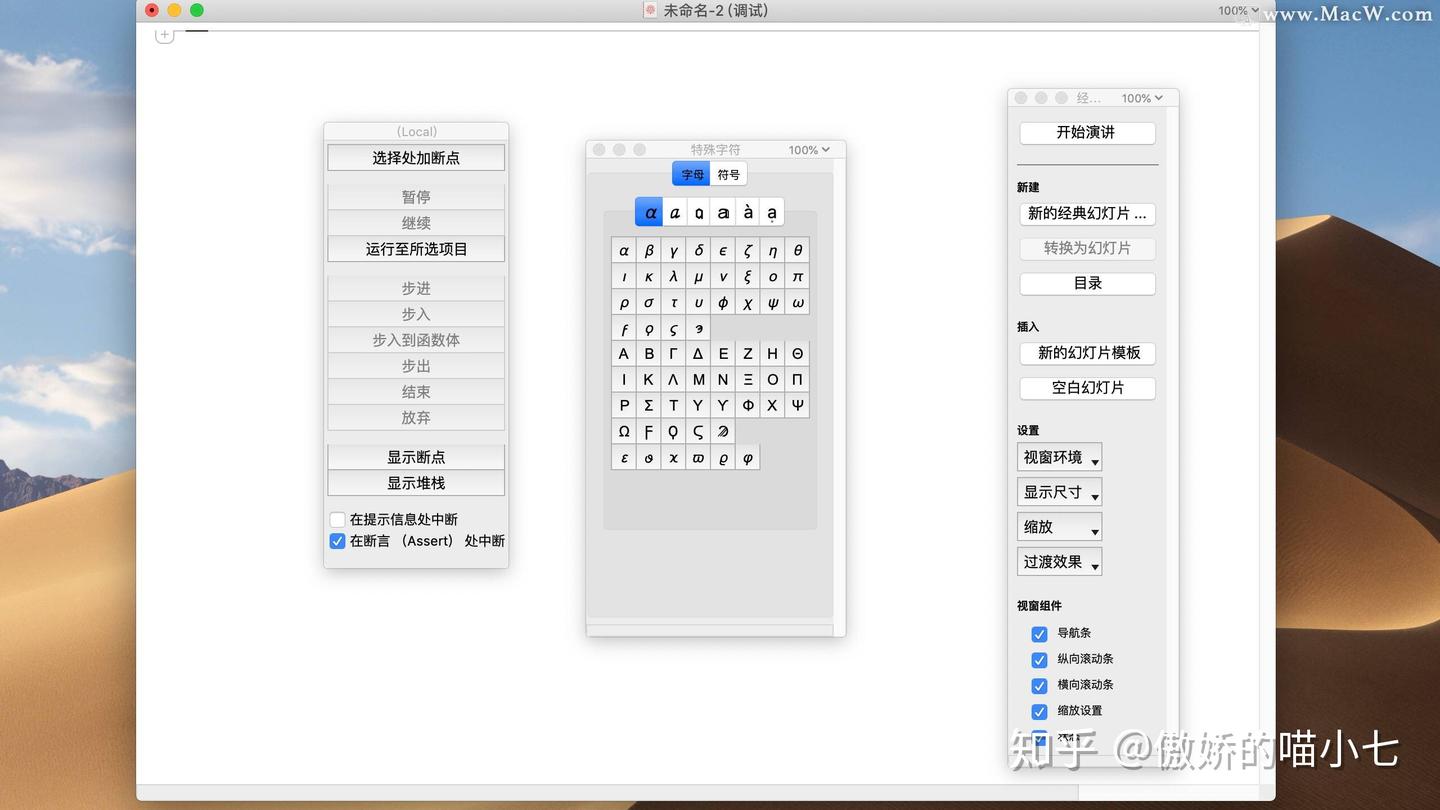Screen dimensions: 1440x810
Task: Insert the lowercase mu character
Action: [x=698, y=276]
